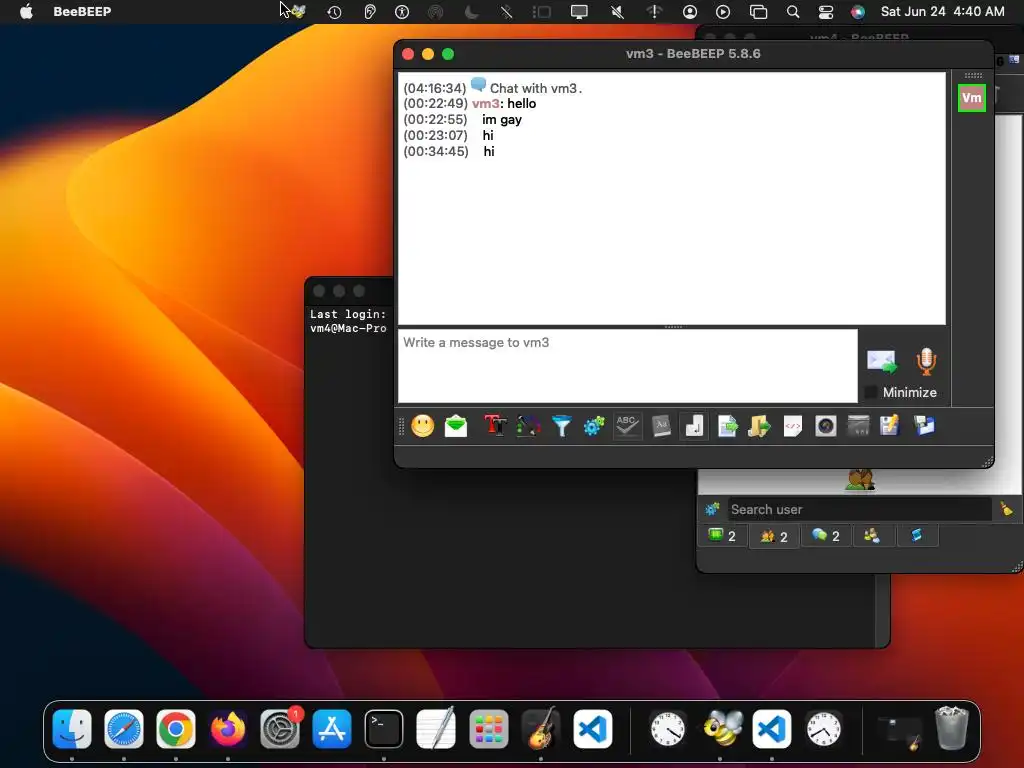Viewport: 1024px width, 768px height.
Task: Open the Apple menu
Action: point(26,11)
